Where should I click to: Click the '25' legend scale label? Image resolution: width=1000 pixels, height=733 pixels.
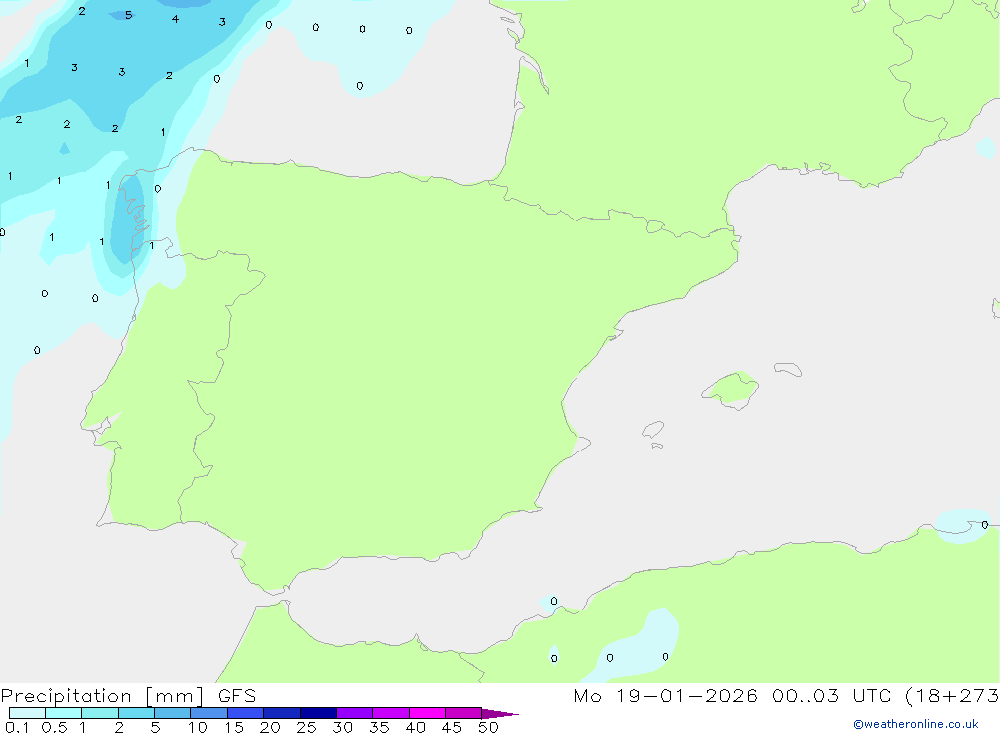307,727
